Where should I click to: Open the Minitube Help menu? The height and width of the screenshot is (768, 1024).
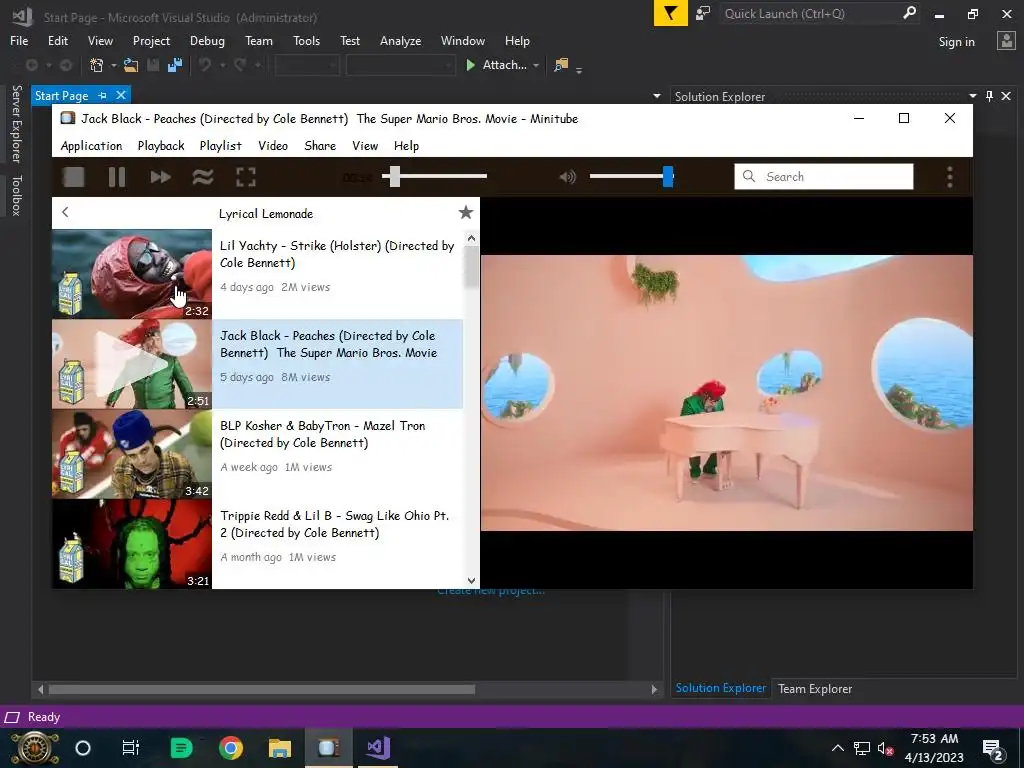(x=406, y=146)
